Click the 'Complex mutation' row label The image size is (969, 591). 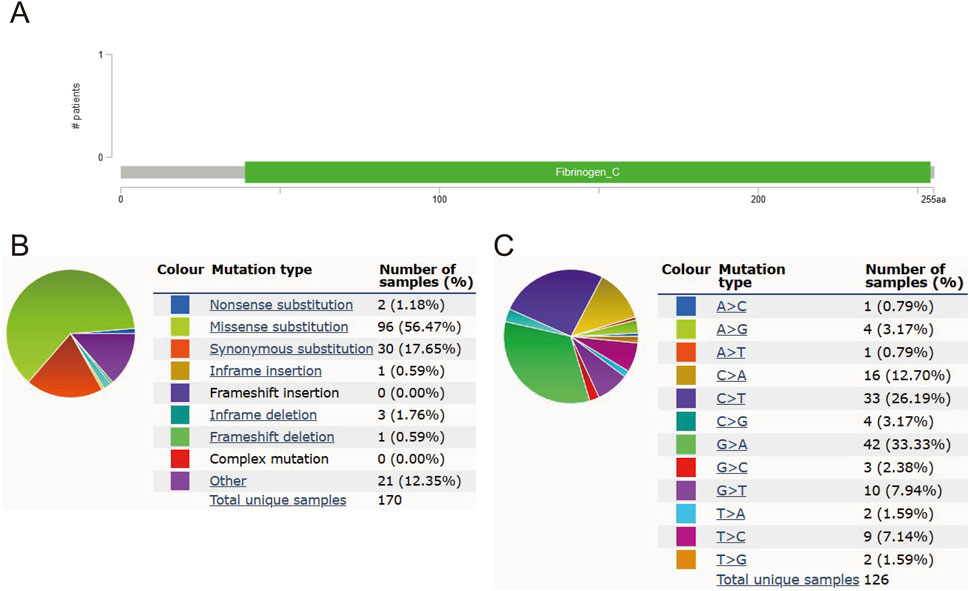269,459
